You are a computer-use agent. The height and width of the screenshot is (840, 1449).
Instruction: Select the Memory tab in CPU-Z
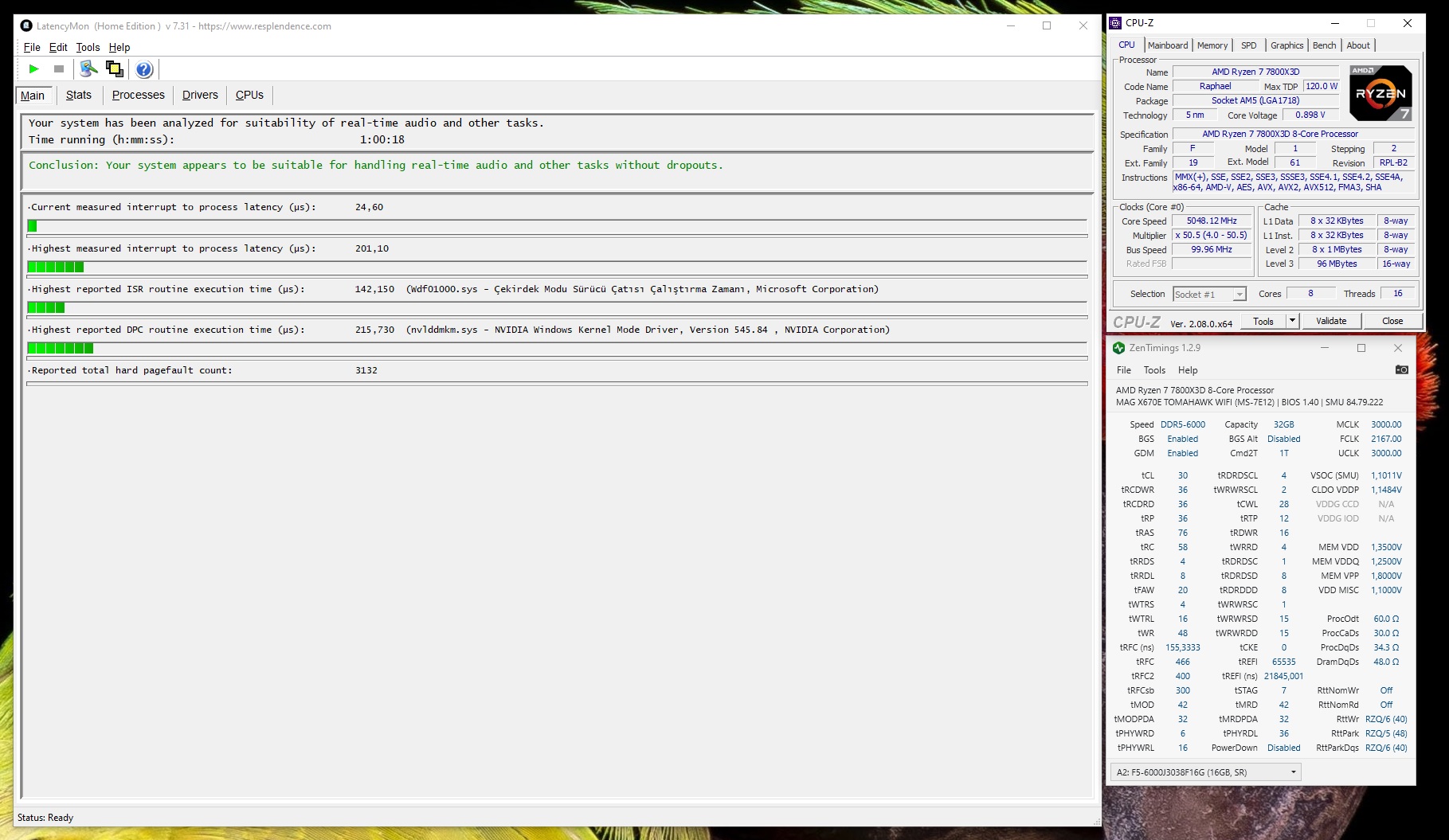(x=1212, y=45)
